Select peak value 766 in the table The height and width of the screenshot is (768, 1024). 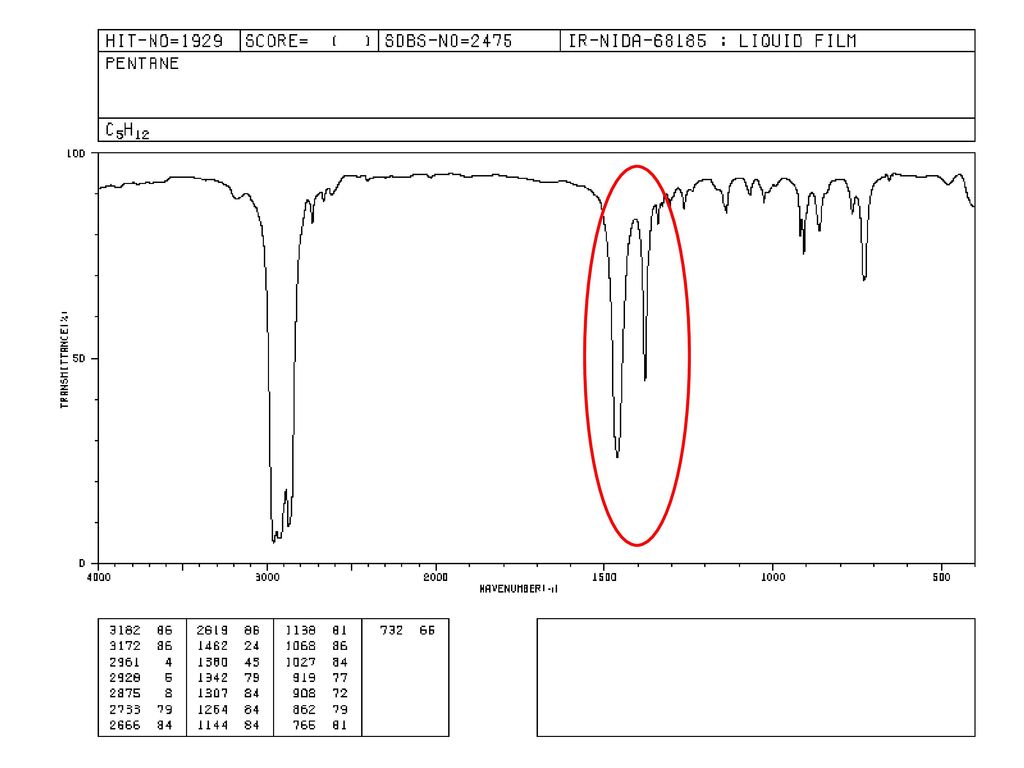tap(304, 726)
